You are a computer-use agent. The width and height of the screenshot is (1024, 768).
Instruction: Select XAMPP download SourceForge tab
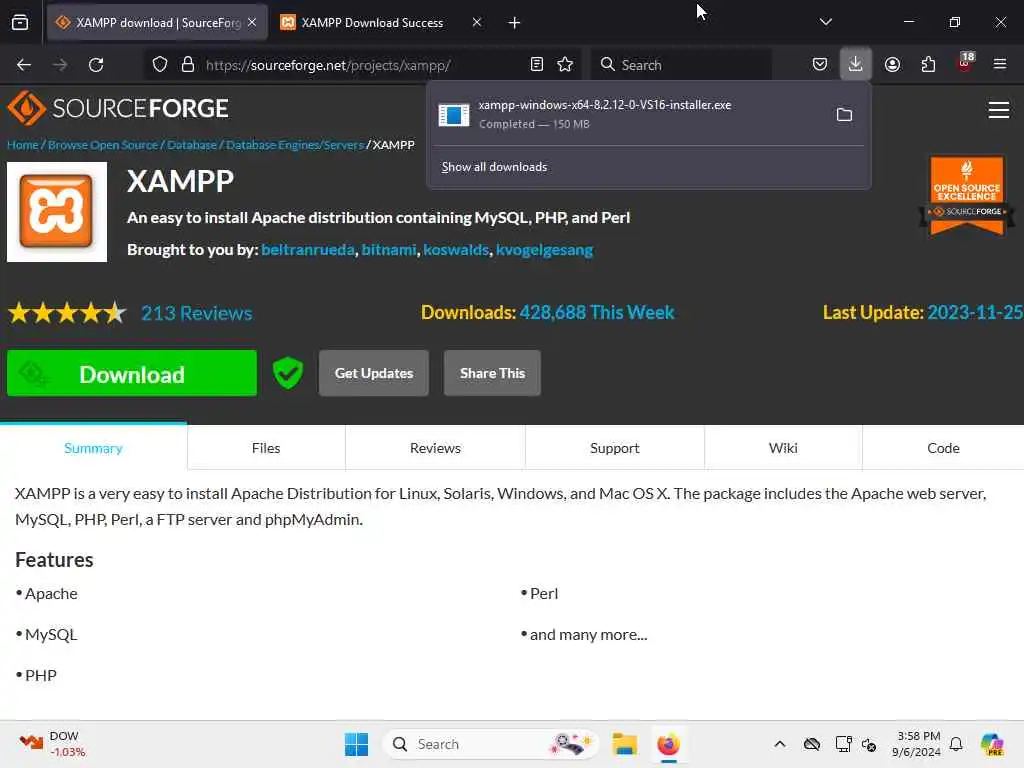click(x=157, y=23)
